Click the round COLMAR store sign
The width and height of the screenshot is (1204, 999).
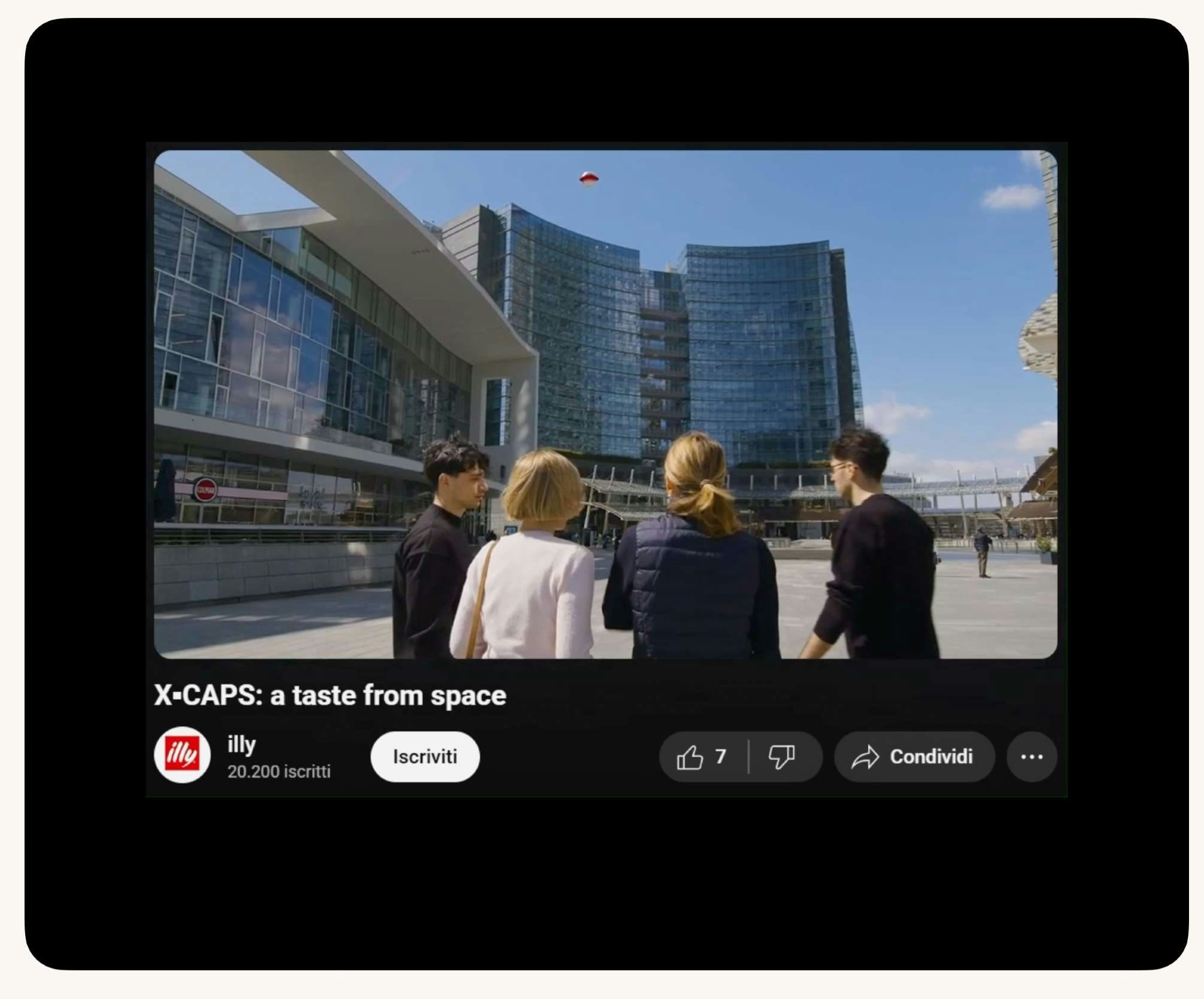click(x=205, y=490)
